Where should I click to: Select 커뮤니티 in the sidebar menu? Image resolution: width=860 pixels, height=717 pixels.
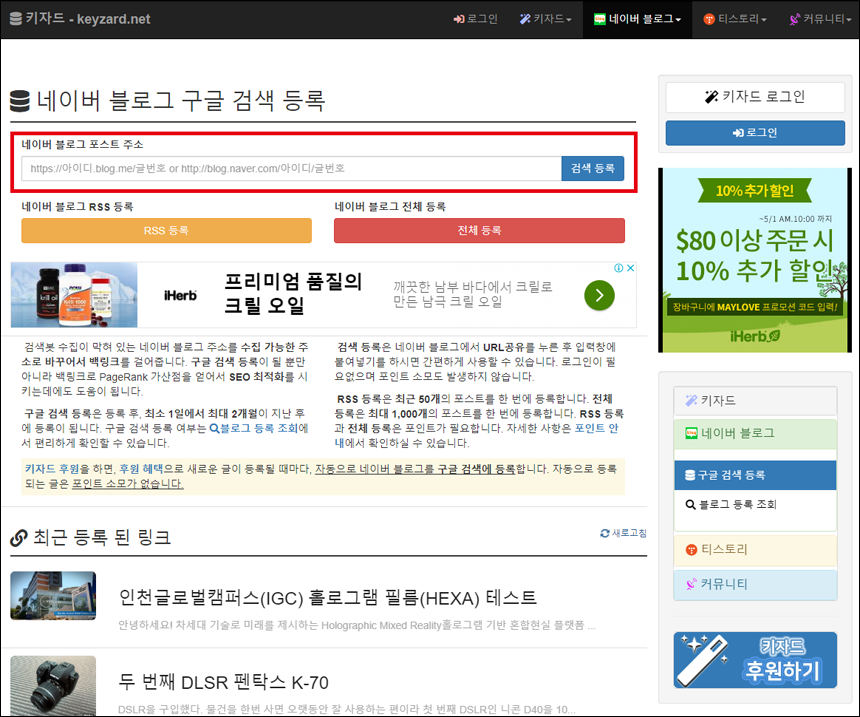[x=755, y=584]
